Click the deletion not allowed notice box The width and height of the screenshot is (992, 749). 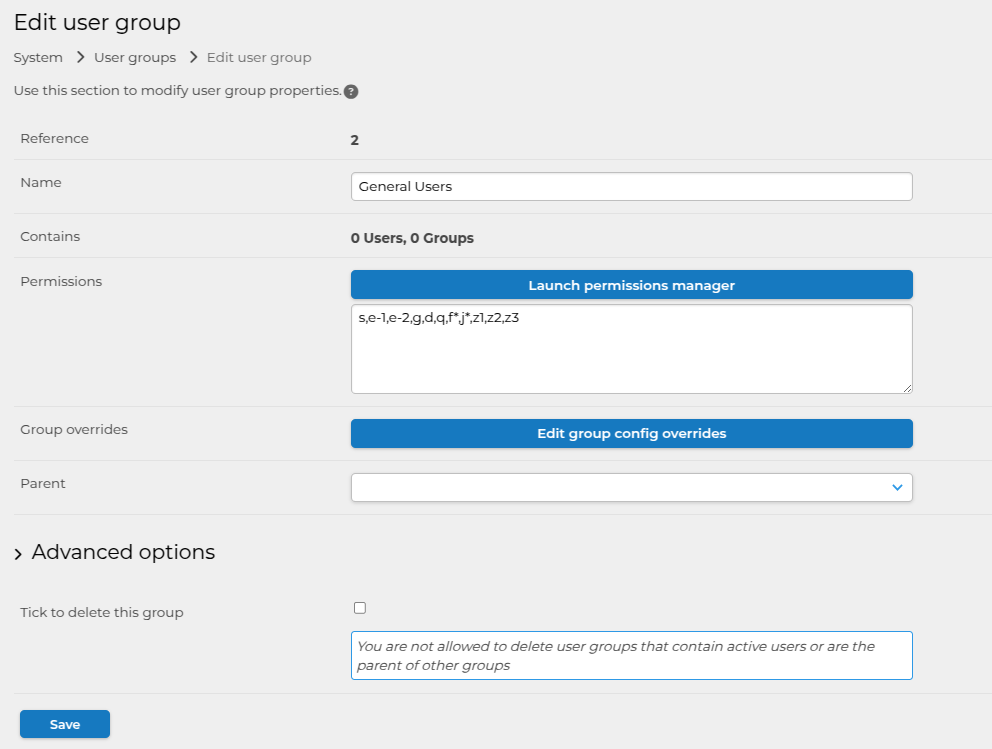click(x=631, y=656)
